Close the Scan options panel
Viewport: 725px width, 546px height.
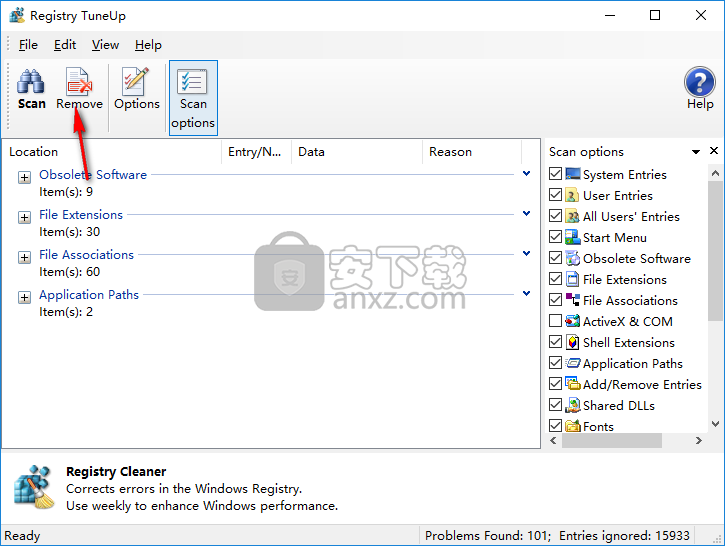point(714,151)
